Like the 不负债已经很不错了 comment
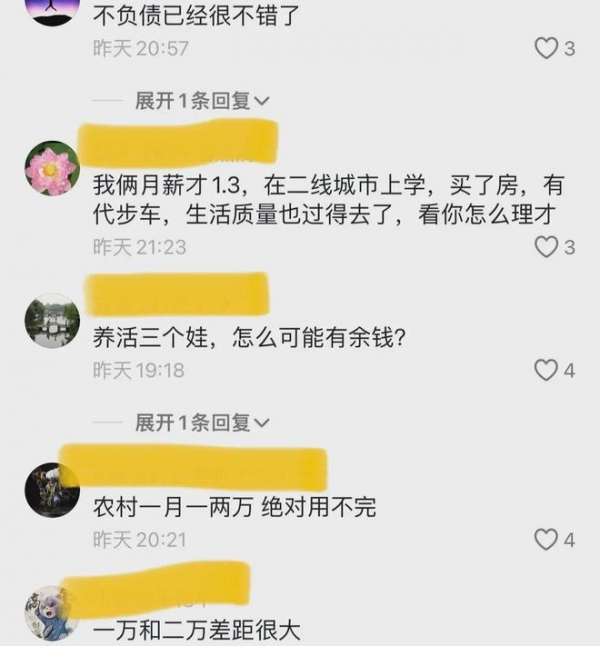The image size is (600, 646). (546, 48)
